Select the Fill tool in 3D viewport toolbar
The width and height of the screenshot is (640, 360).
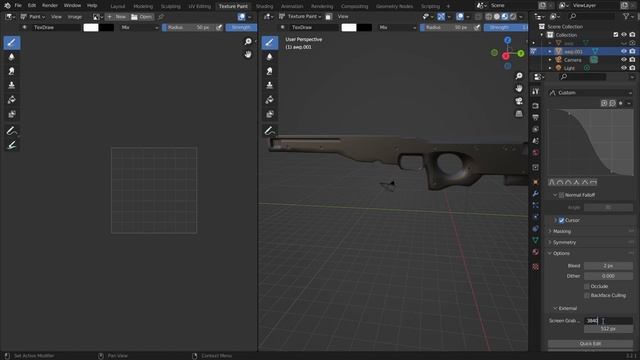tap(270, 100)
